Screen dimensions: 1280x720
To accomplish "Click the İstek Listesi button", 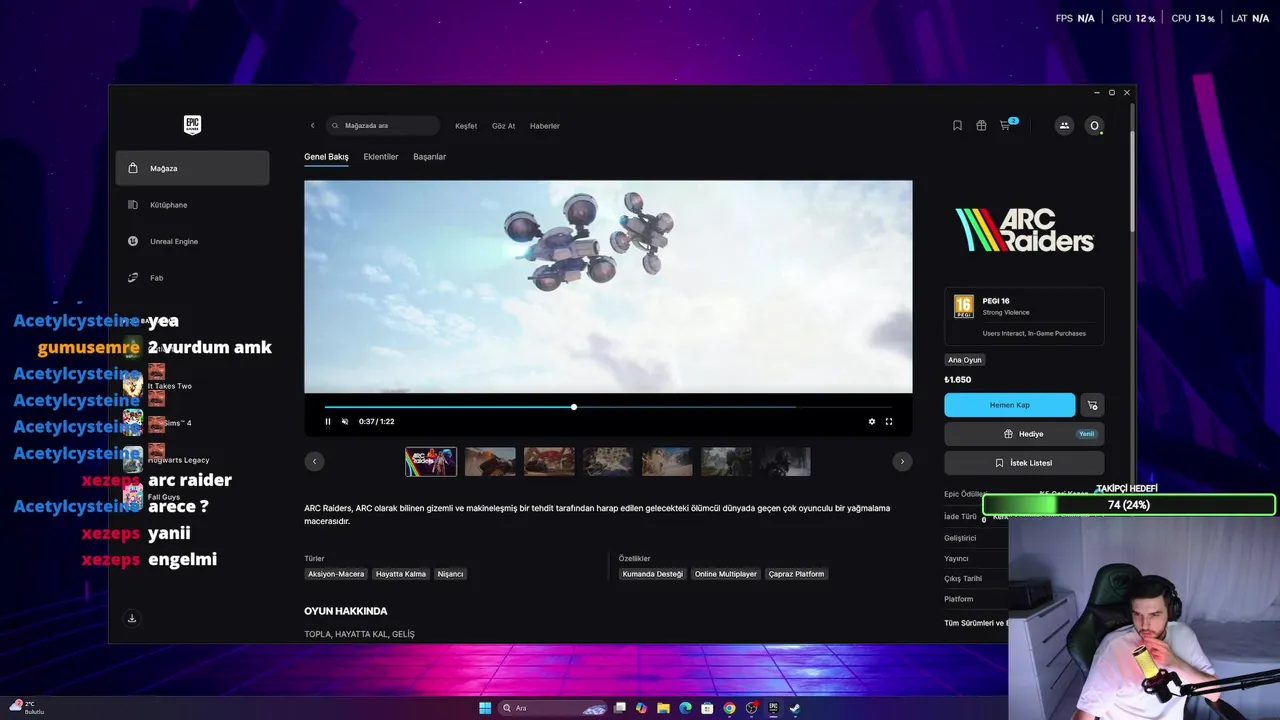I will pyautogui.click(x=1024, y=463).
